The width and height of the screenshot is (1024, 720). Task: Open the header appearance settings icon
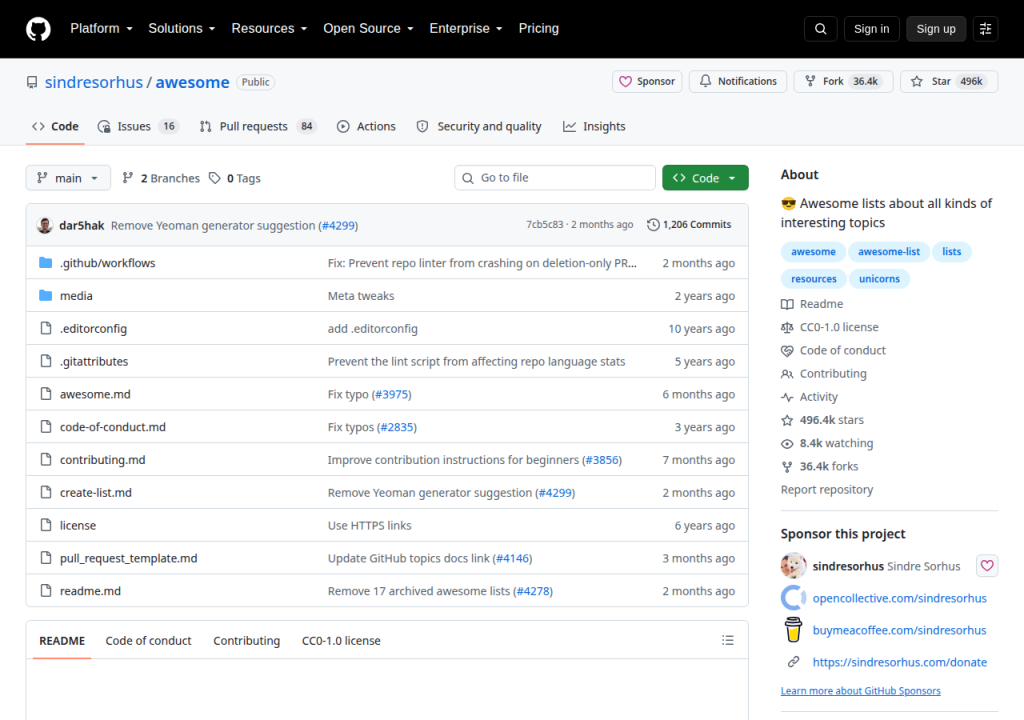point(985,29)
